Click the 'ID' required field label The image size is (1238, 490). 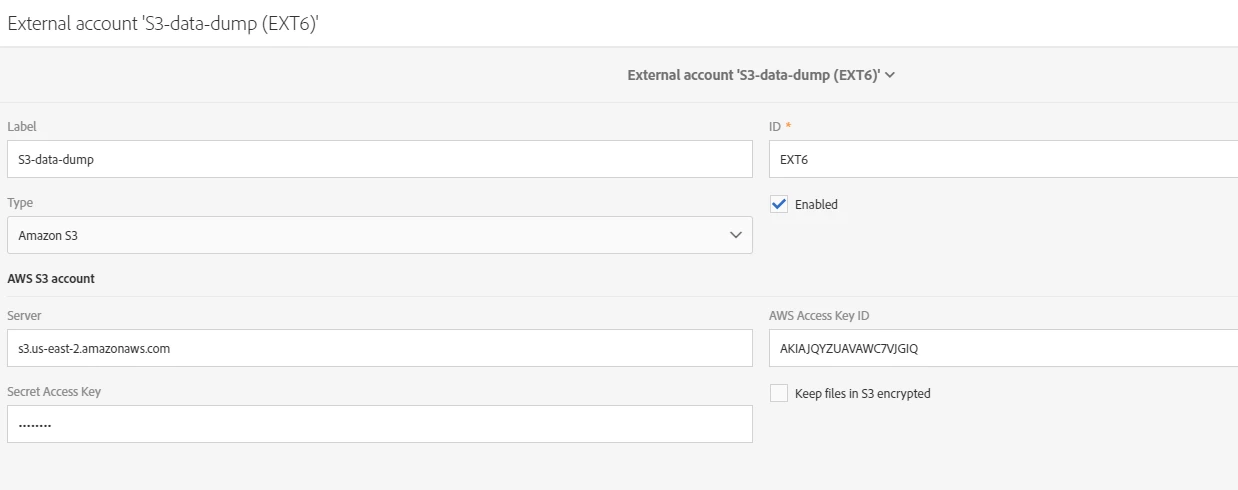[775, 127]
